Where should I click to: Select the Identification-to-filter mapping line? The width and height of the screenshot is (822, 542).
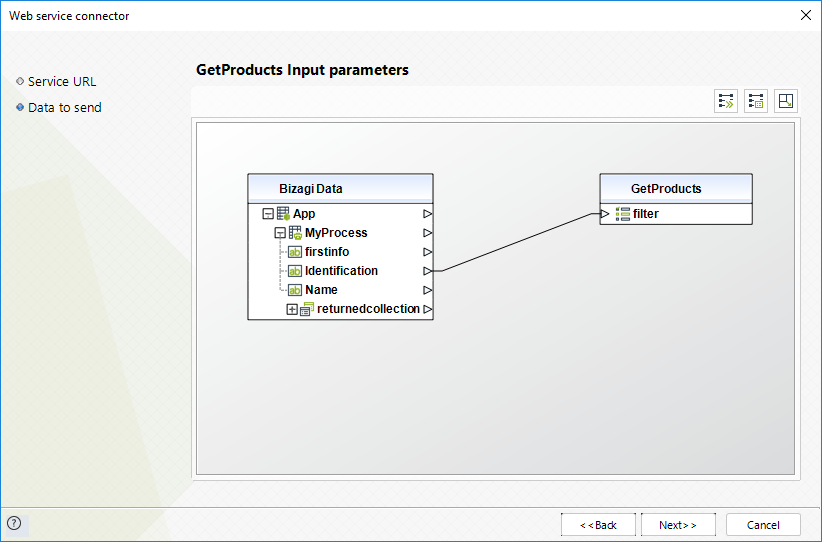516,242
